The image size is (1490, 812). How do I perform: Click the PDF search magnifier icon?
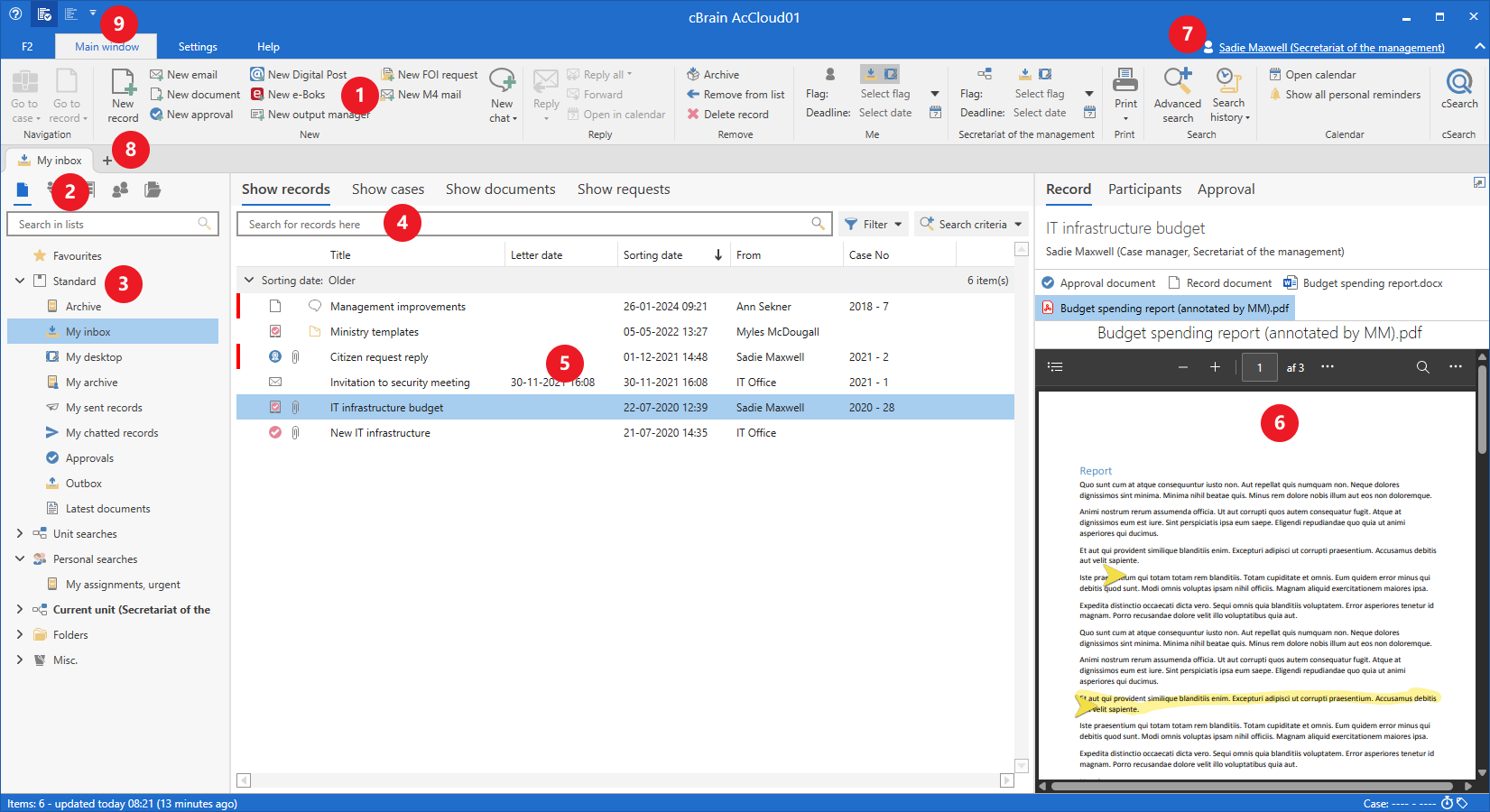[x=1422, y=367]
